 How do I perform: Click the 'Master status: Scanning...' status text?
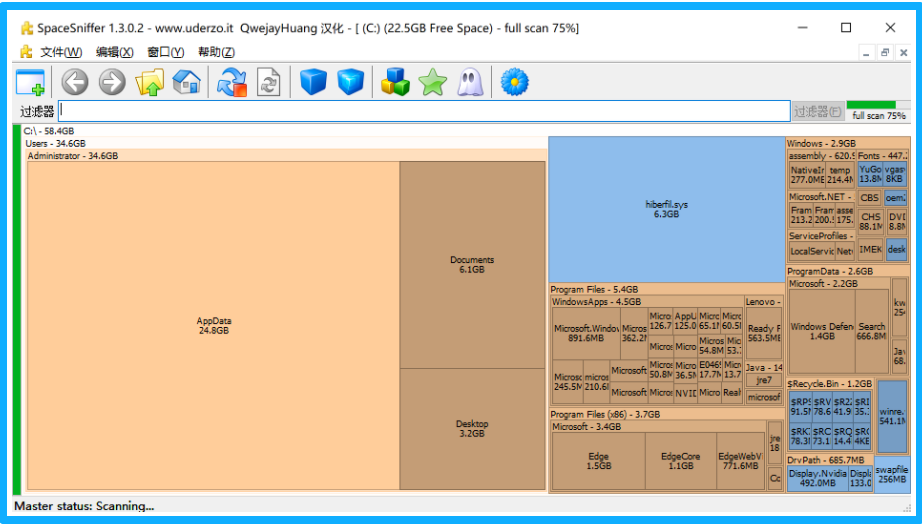(x=84, y=506)
